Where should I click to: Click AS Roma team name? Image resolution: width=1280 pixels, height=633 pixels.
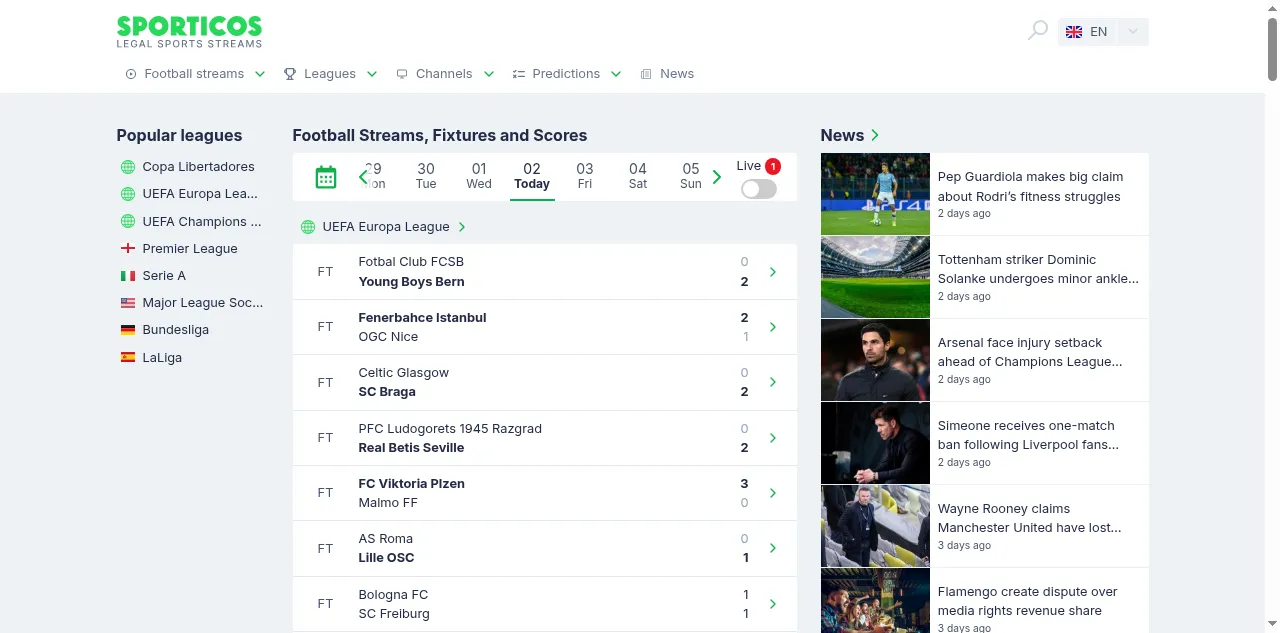click(386, 539)
